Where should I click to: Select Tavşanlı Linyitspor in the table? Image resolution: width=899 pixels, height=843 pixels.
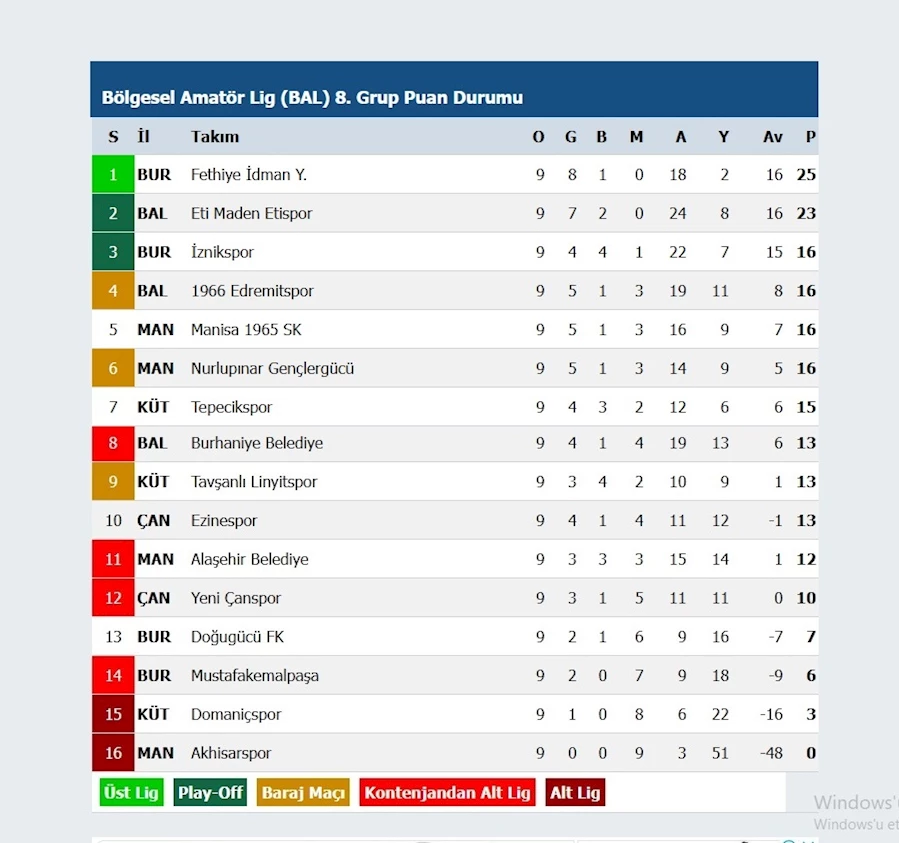253,482
